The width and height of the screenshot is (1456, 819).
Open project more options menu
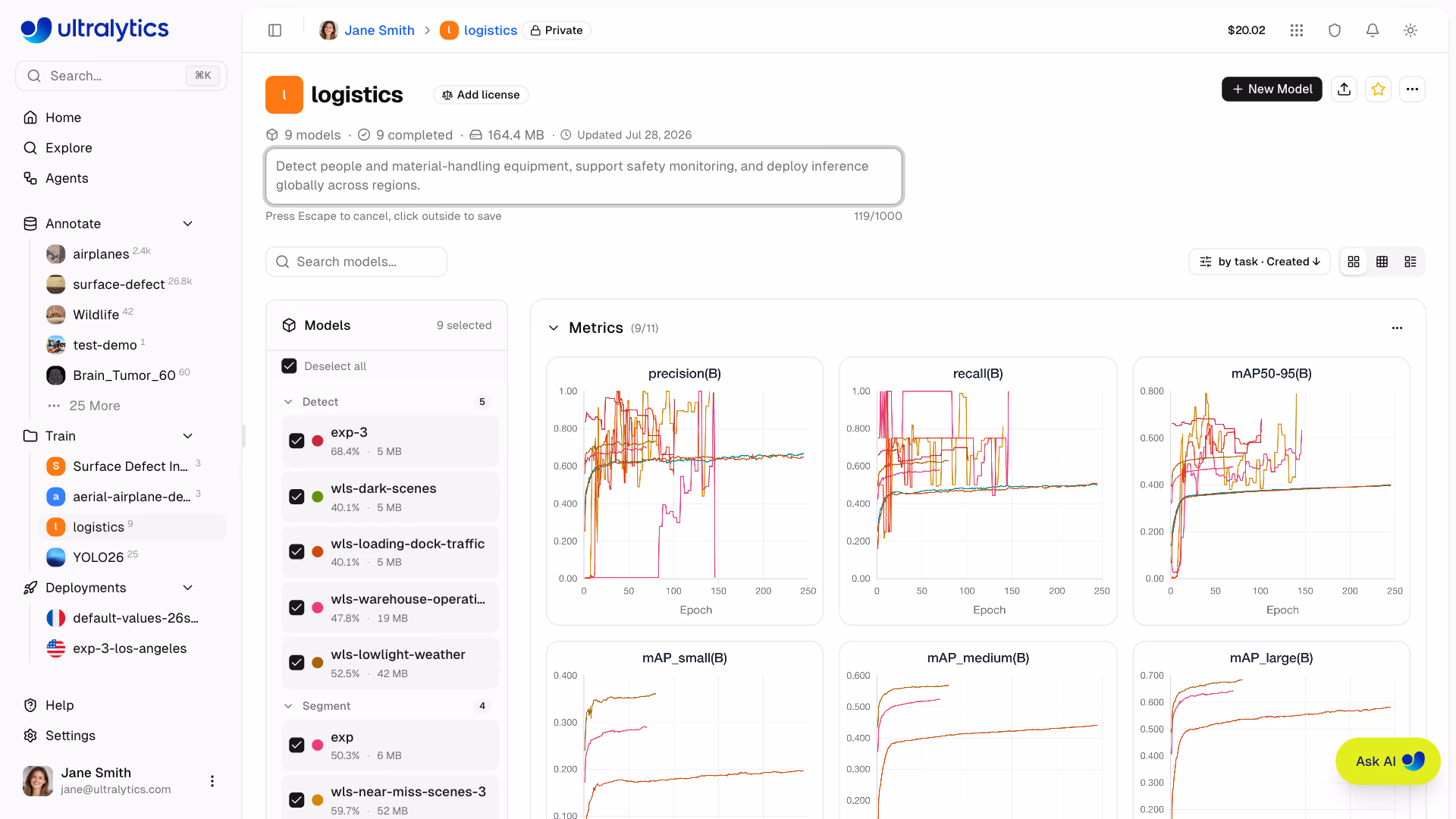tap(1412, 89)
